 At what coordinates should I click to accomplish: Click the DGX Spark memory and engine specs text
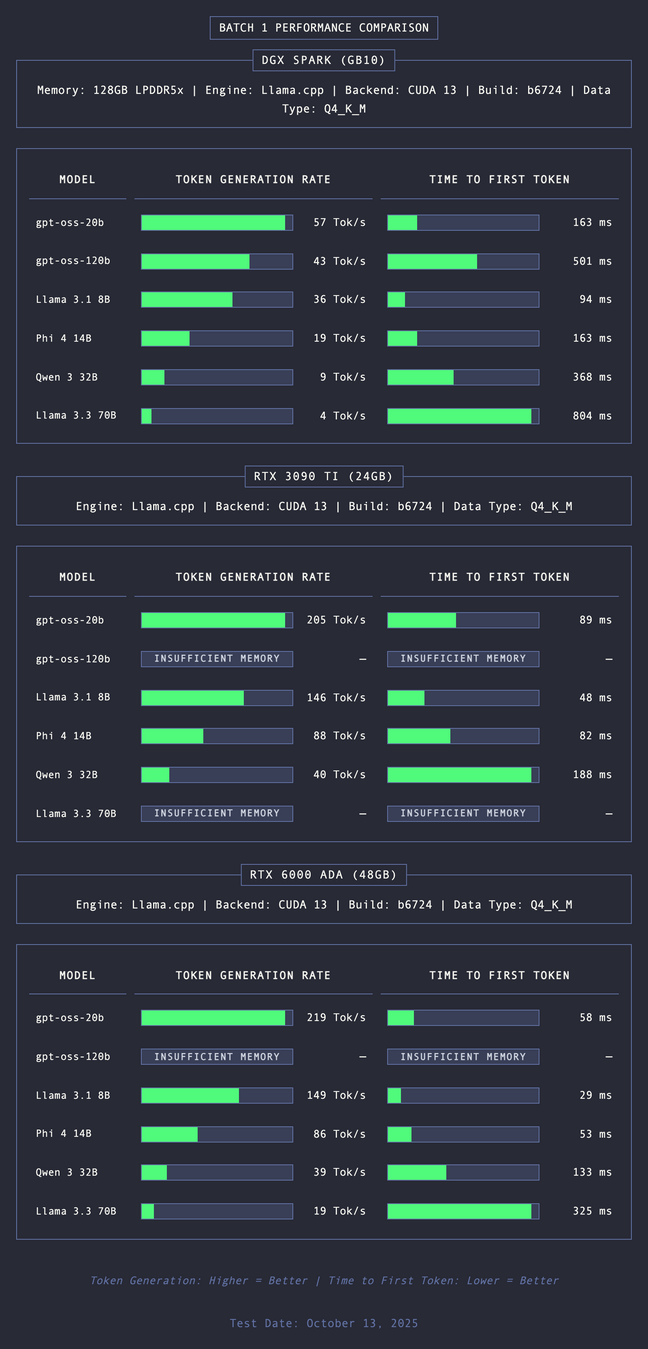click(x=324, y=99)
